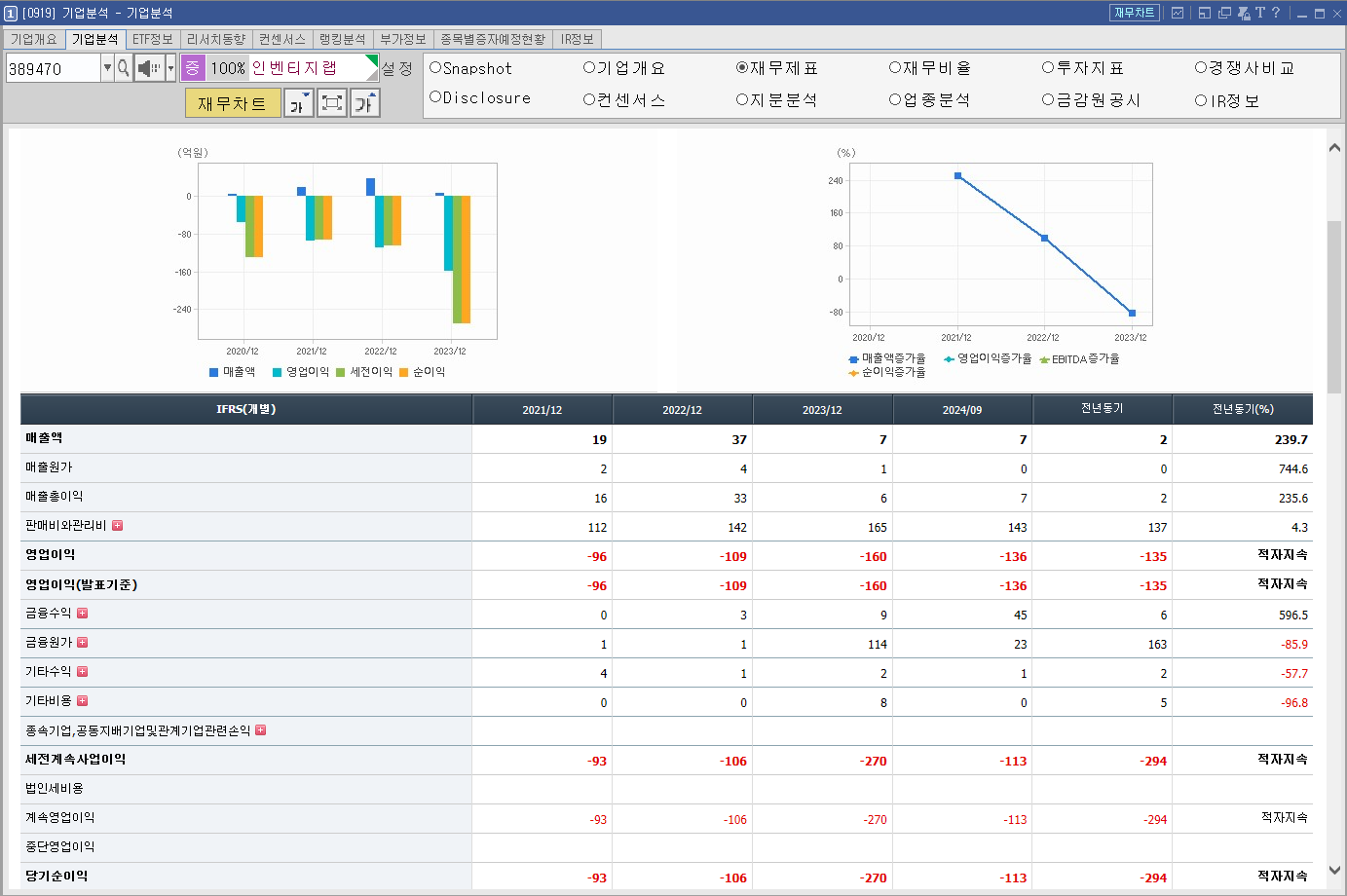Select the 지분분석 radio button

[742, 99]
